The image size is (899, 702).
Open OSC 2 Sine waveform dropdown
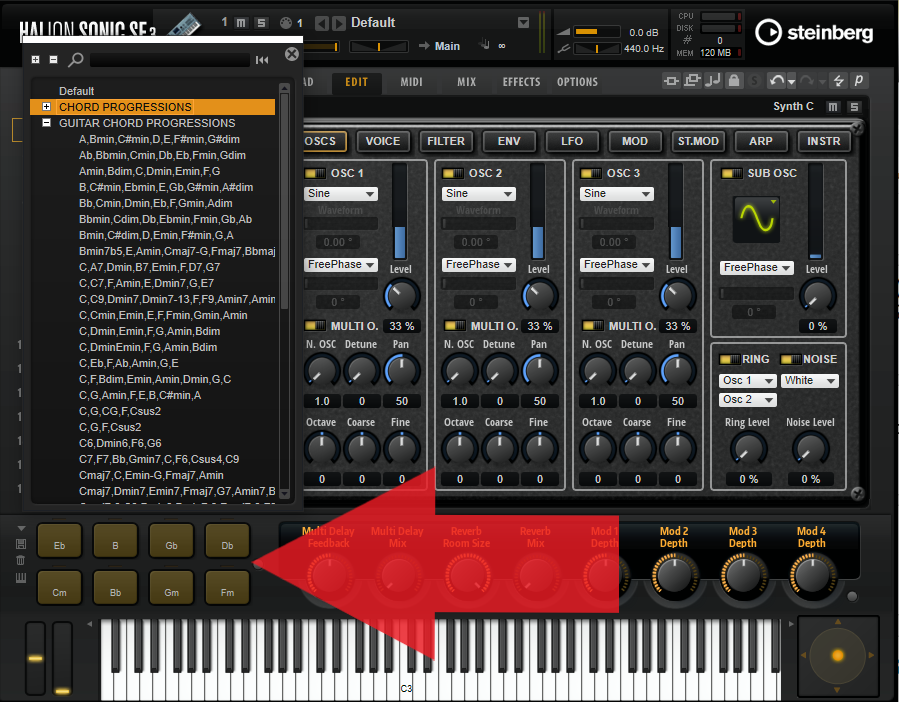click(479, 194)
